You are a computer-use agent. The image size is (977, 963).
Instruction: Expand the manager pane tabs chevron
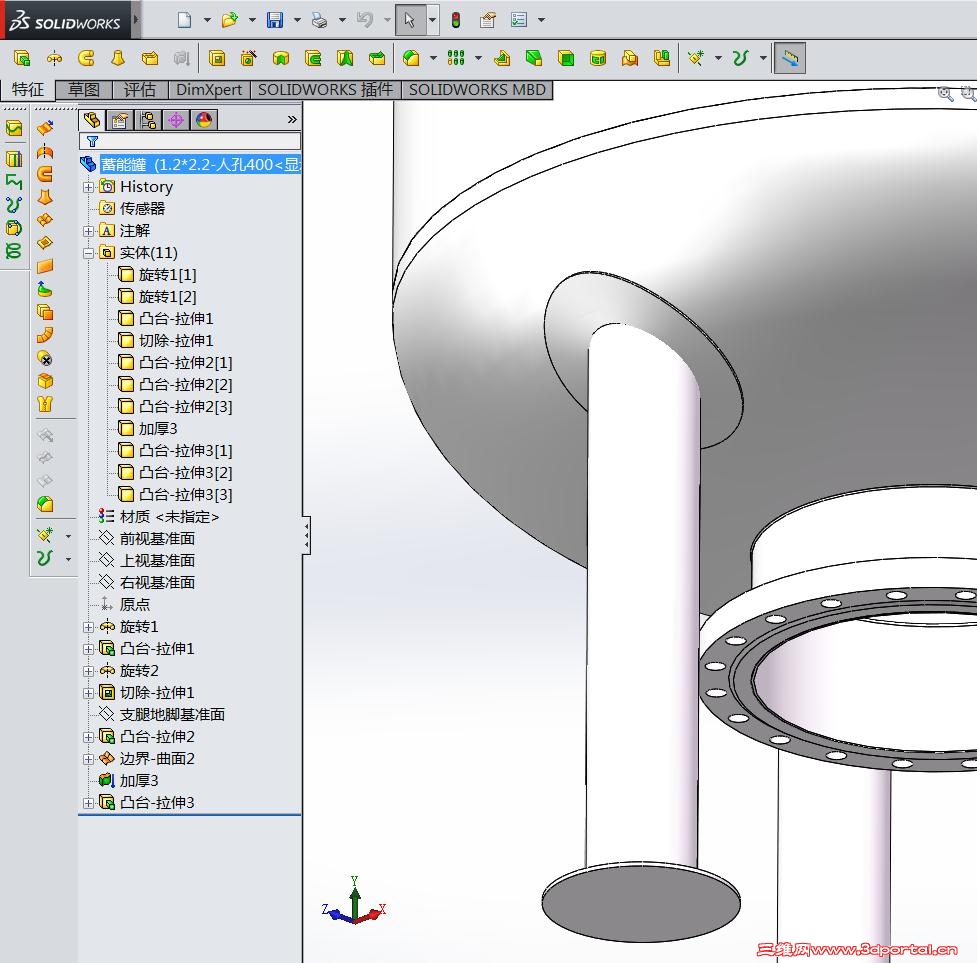pyautogui.click(x=292, y=120)
